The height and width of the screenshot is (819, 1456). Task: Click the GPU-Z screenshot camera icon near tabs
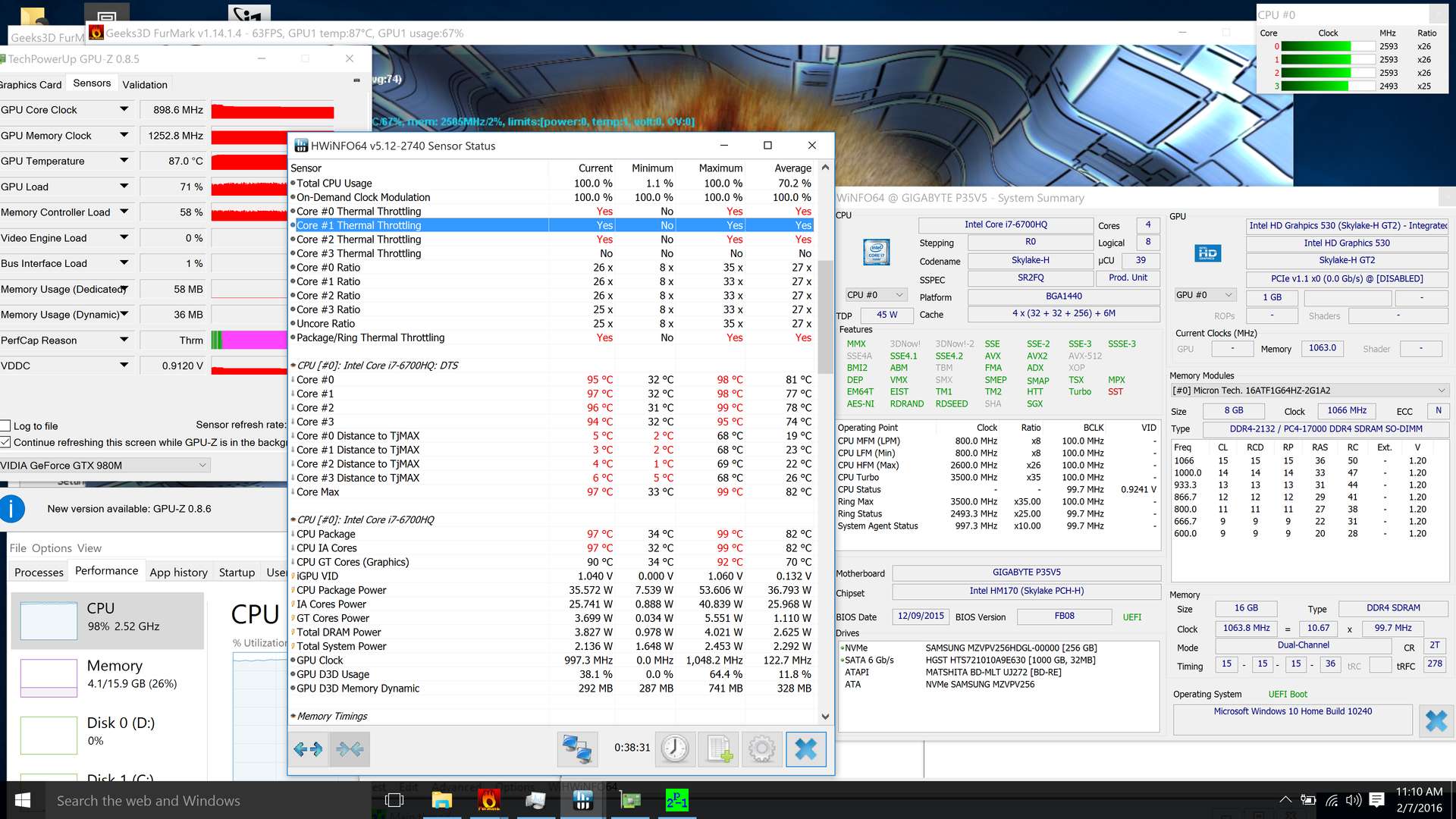pyautogui.click(x=357, y=80)
